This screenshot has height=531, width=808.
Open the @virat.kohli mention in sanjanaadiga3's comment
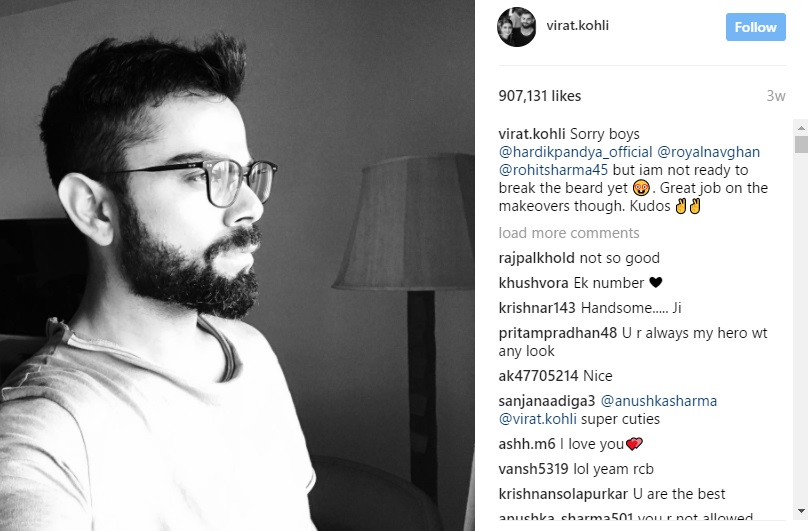tap(537, 419)
